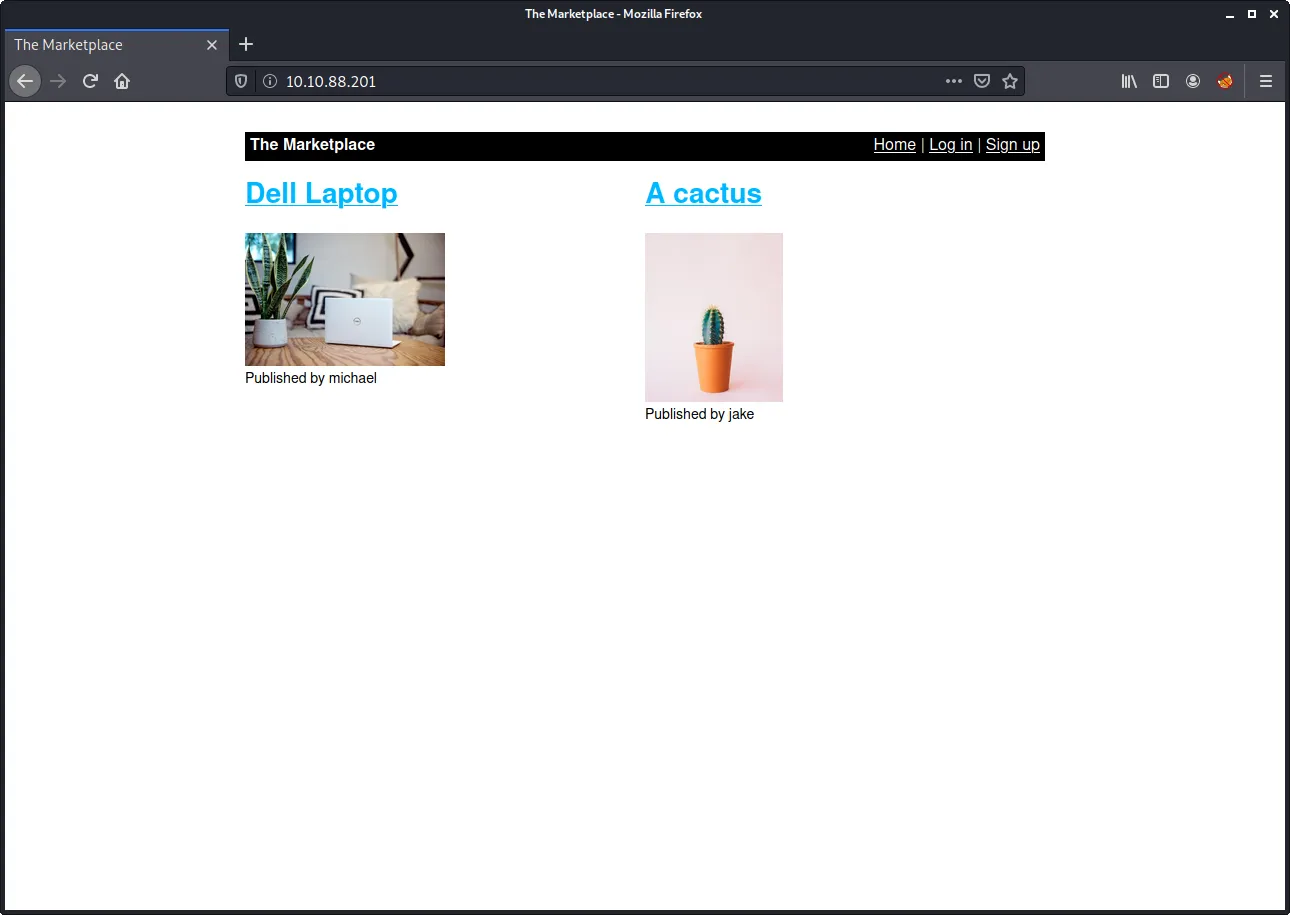
Task: Close The Marketplace tab
Action: [x=212, y=45]
